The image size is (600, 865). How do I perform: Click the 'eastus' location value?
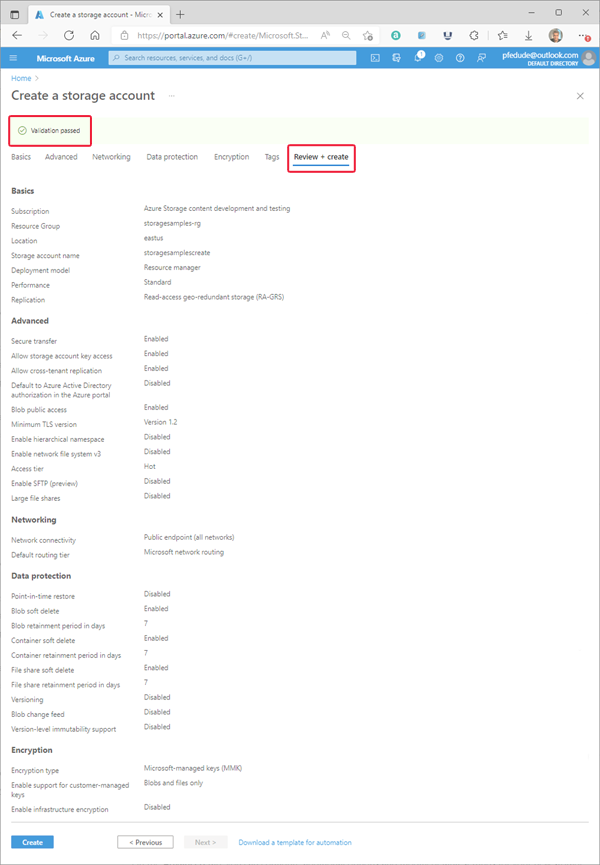[x=153, y=238]
